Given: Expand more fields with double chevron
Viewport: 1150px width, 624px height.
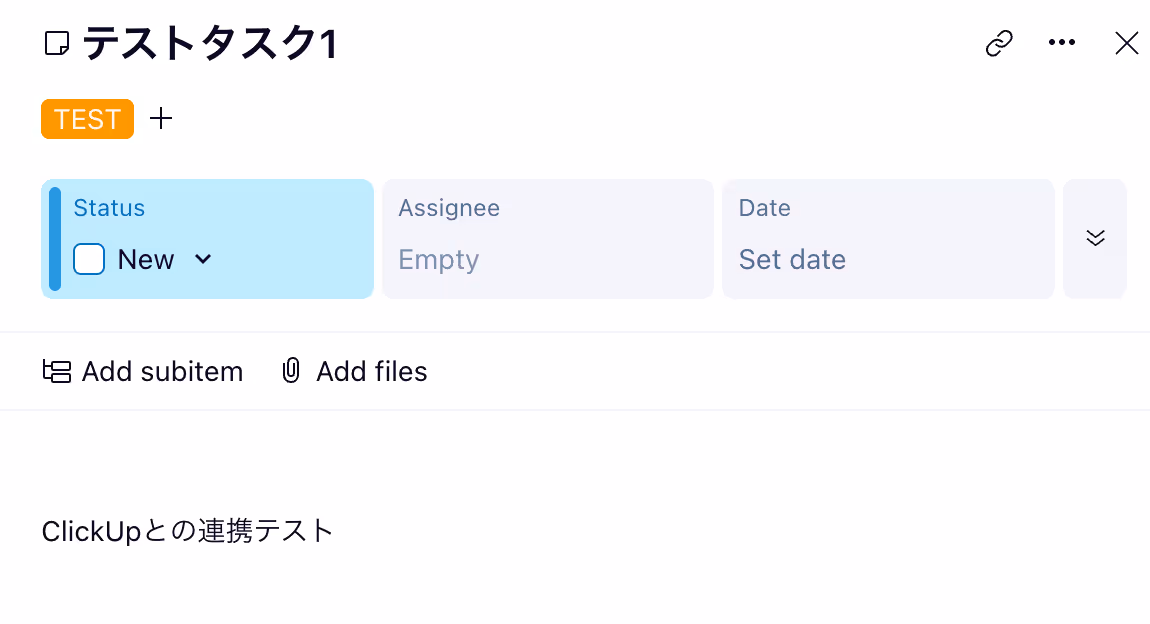Looking at the screenshot, I should point(1095,238).
